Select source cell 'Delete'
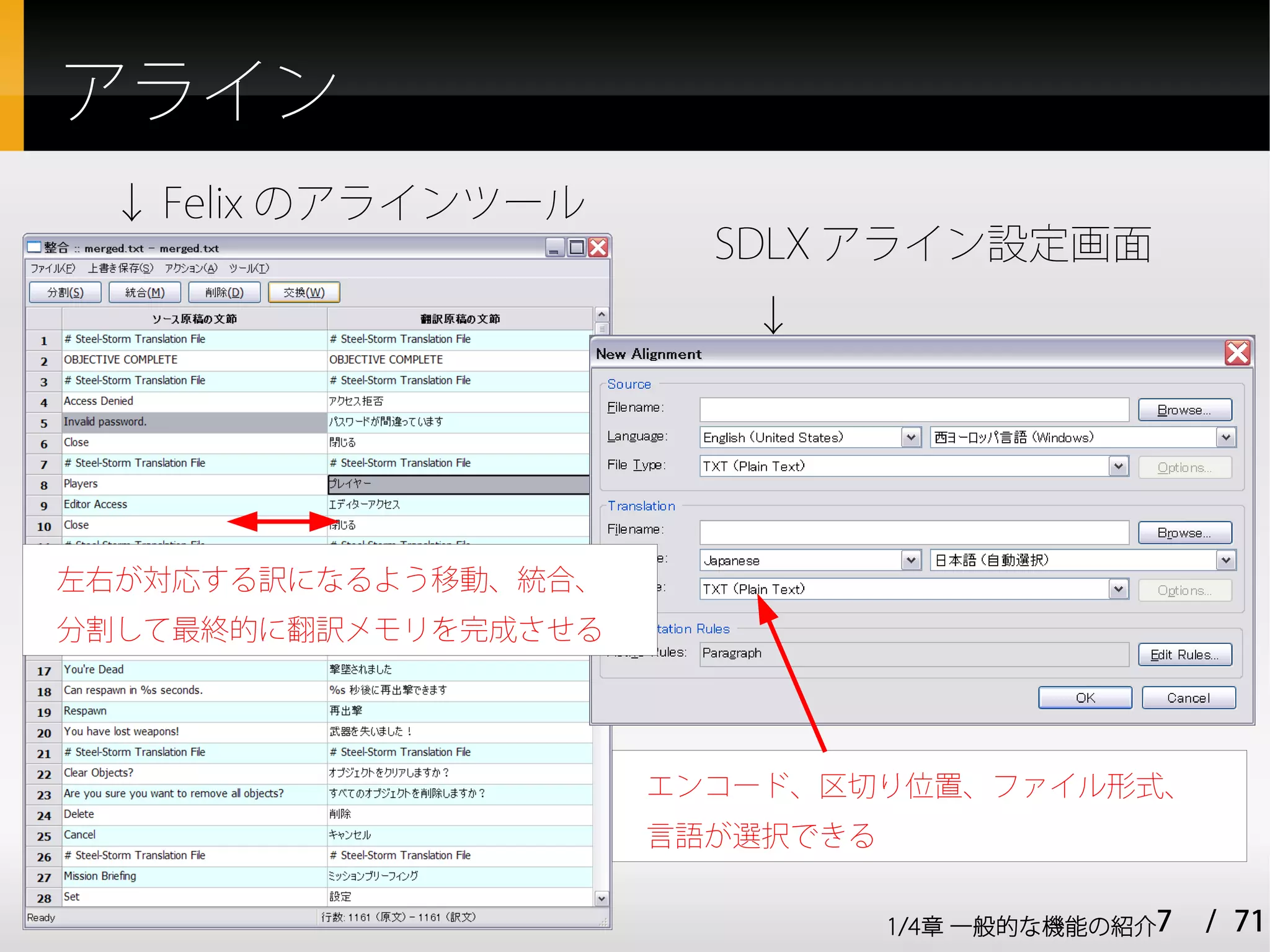This screenshot has width=1270, height=952. (x=195, y=815)
